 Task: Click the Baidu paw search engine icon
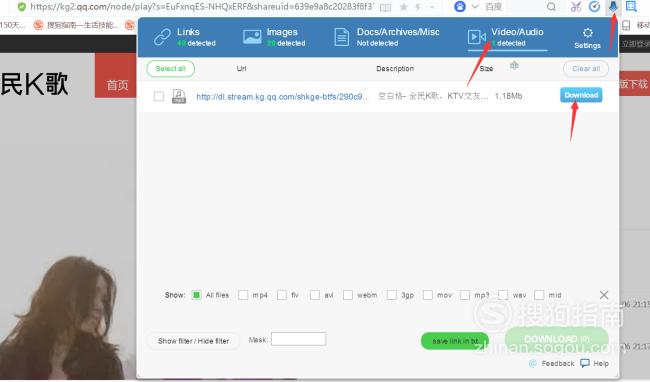click(459, 6)
